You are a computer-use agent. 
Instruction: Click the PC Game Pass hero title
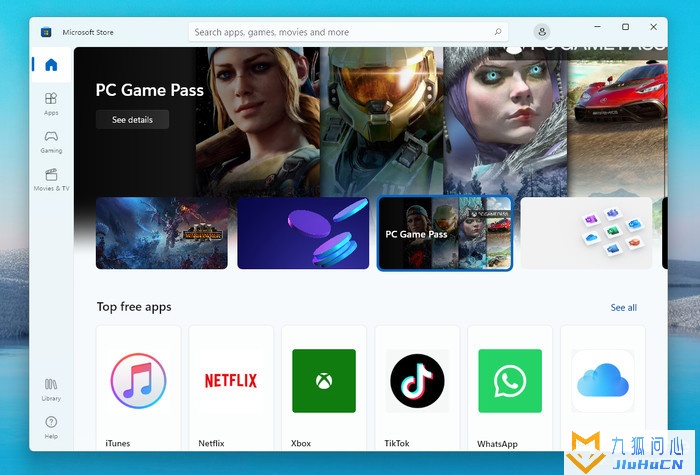[x=150, y=90]
